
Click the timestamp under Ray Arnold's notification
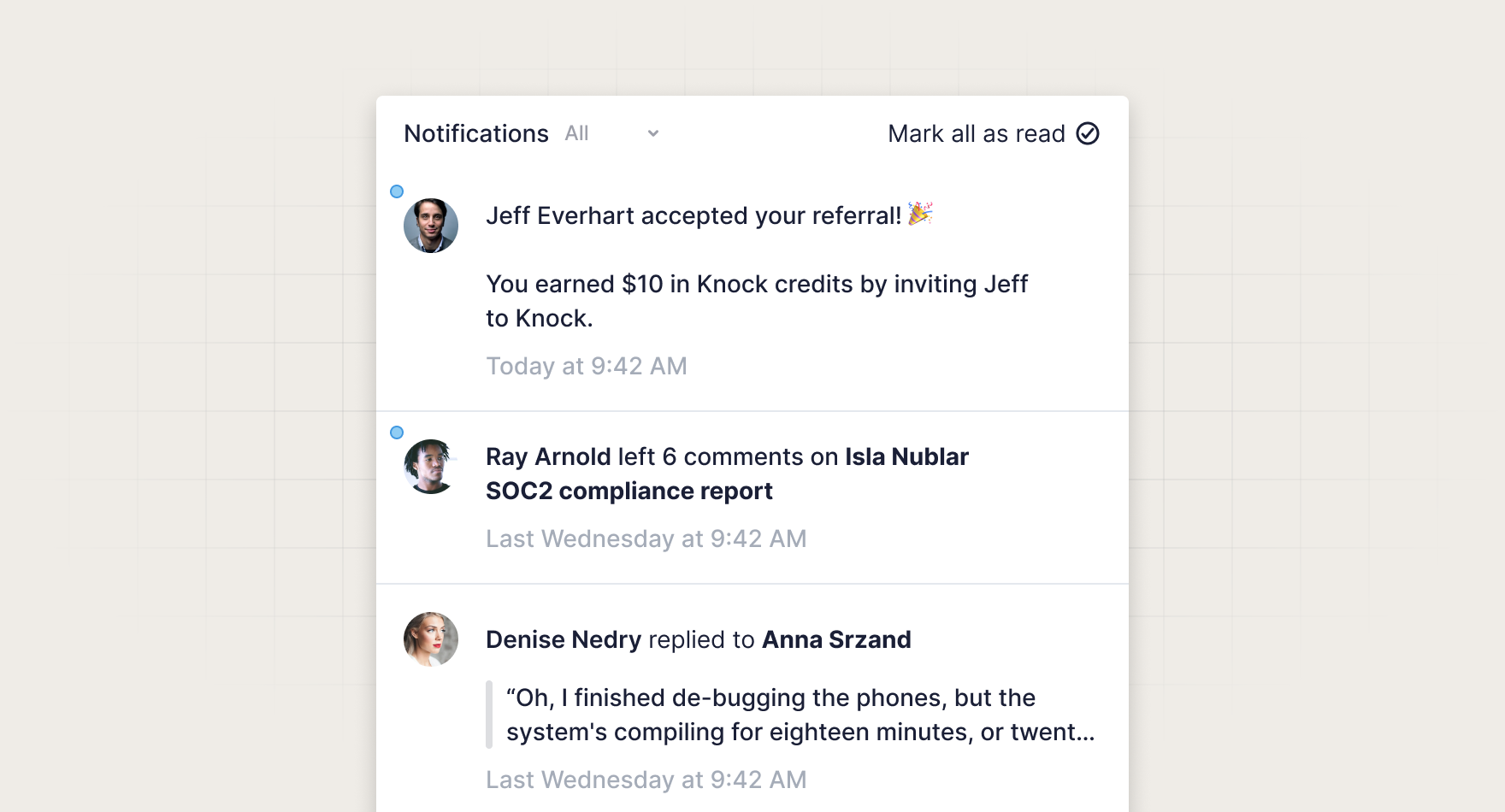click(646, 538)
